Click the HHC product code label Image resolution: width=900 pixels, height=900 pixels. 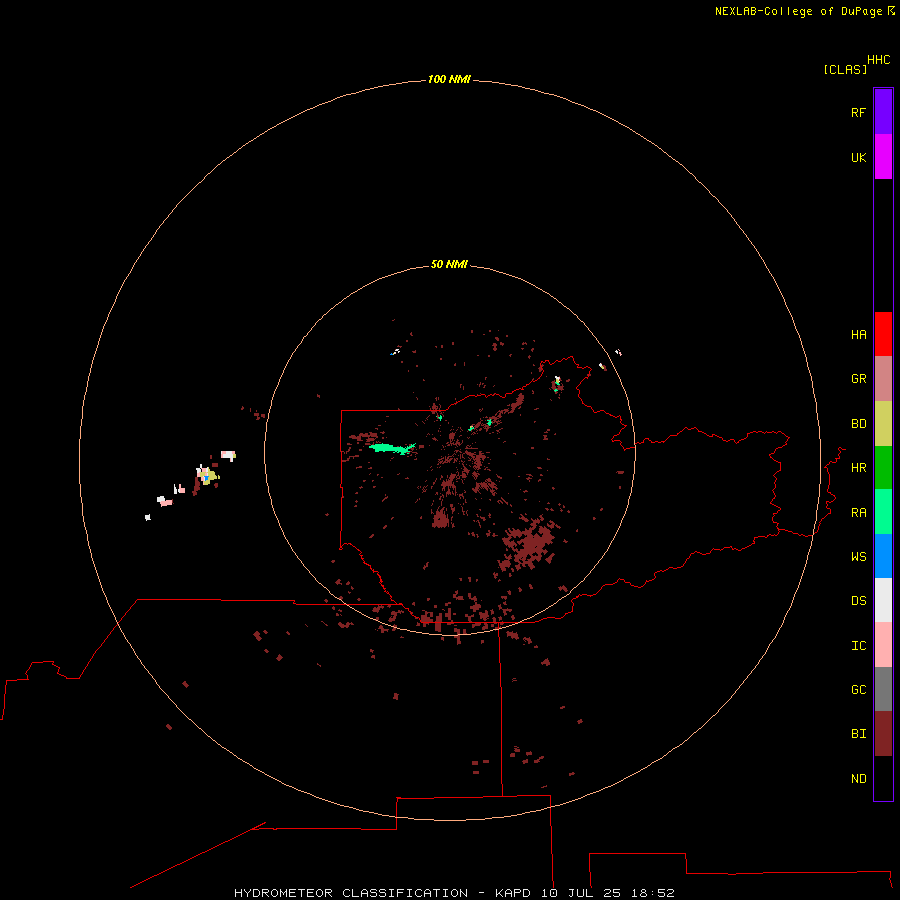tap(879, 60)
